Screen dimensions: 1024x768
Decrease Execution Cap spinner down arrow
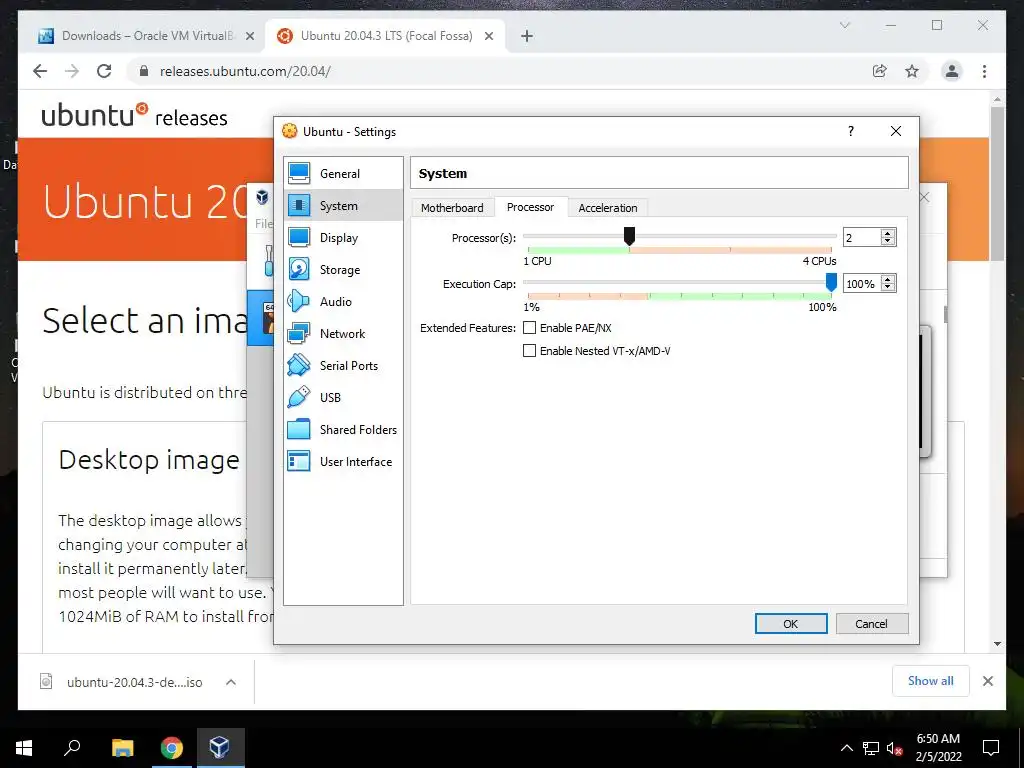point(888,287)
